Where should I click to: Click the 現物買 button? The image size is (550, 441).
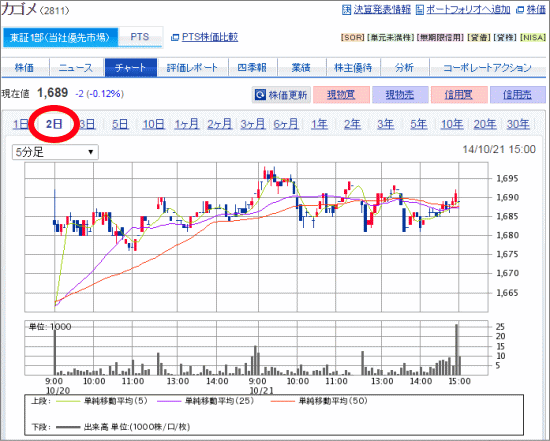point(341,95)
